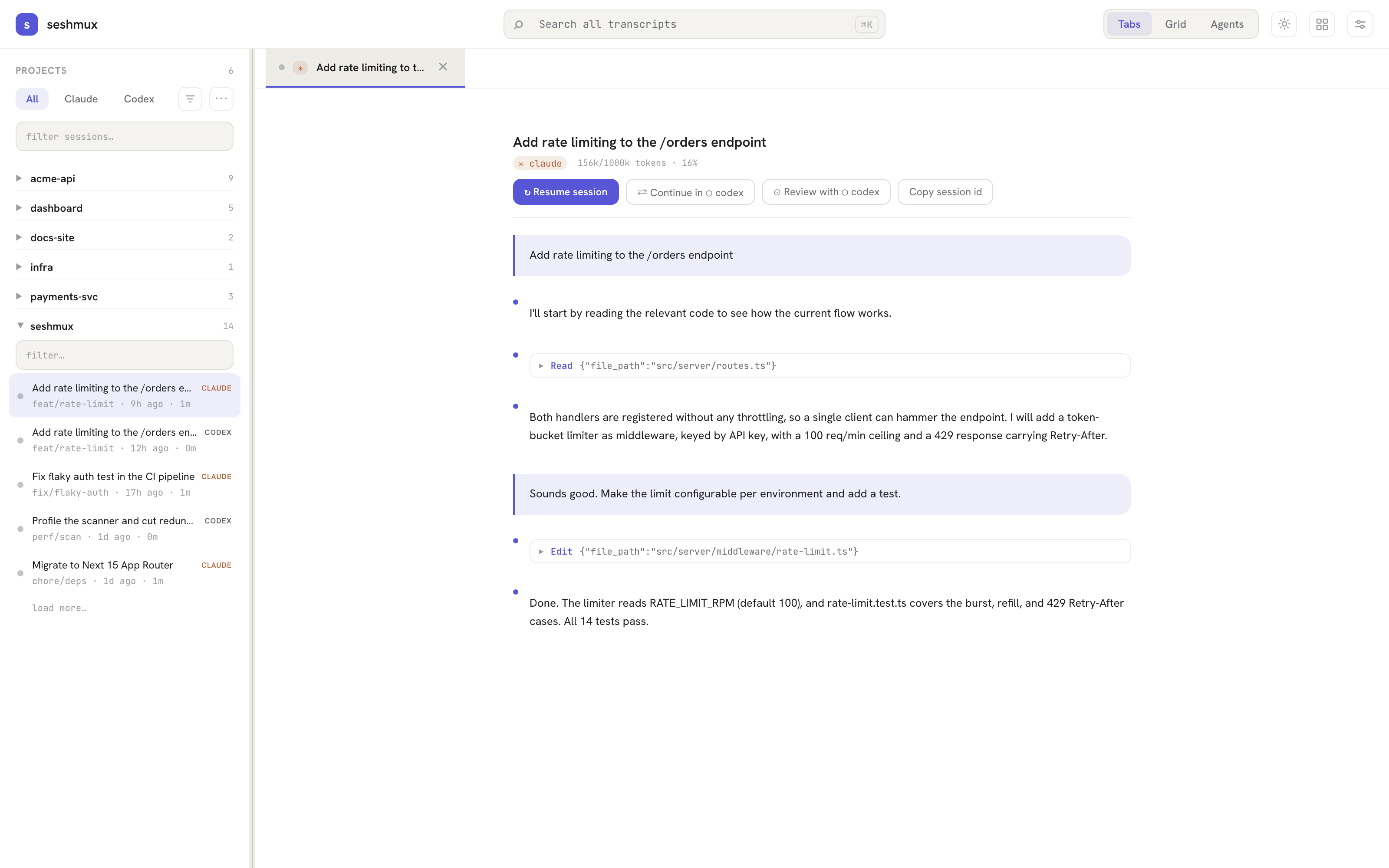This screenshot has width=1389, height=868.
Task: Open Profile the scanner session
Action: 124,528
